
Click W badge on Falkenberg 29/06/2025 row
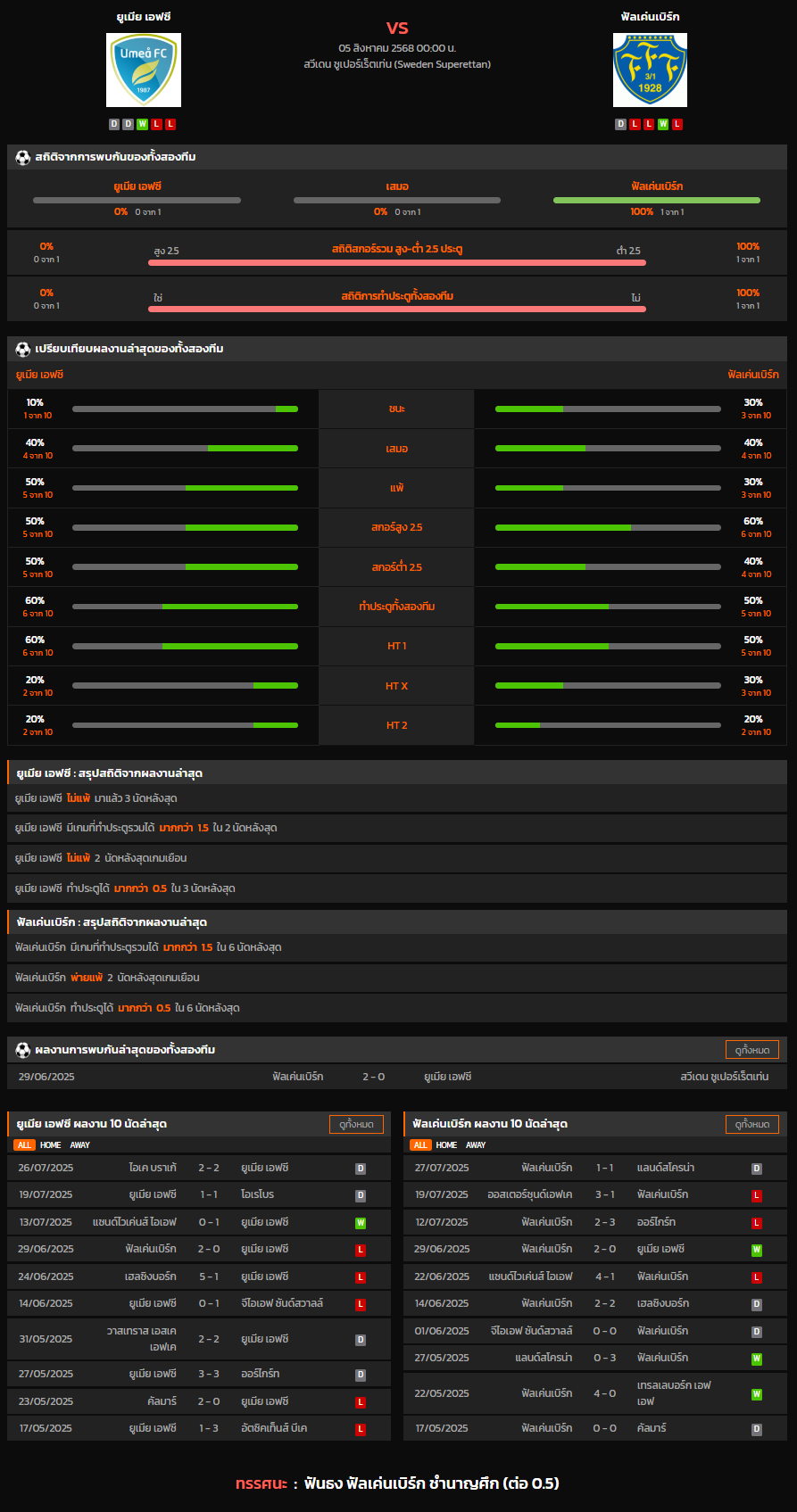(x=756, y=1250)
